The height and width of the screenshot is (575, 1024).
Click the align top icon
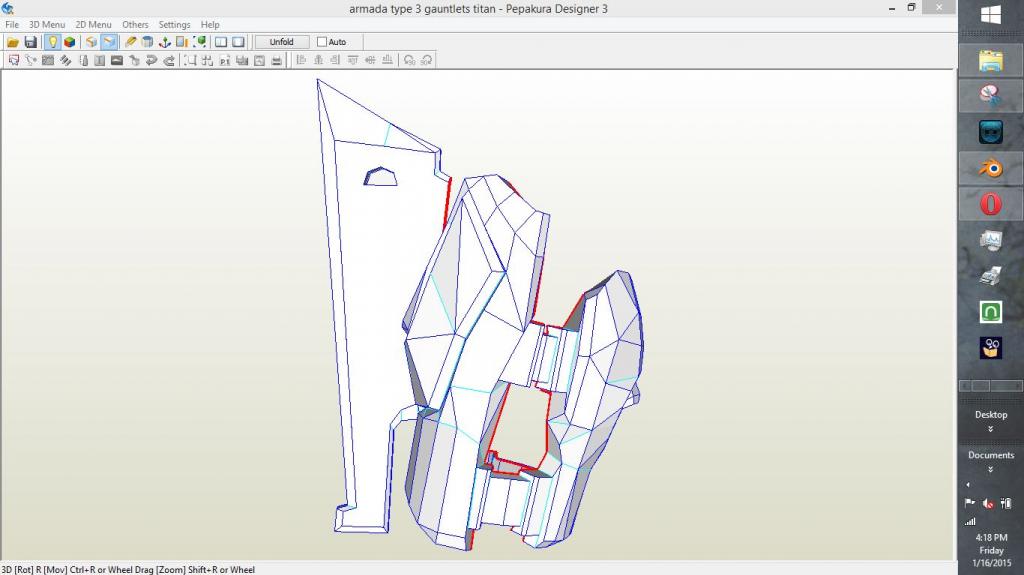[353, 60]
